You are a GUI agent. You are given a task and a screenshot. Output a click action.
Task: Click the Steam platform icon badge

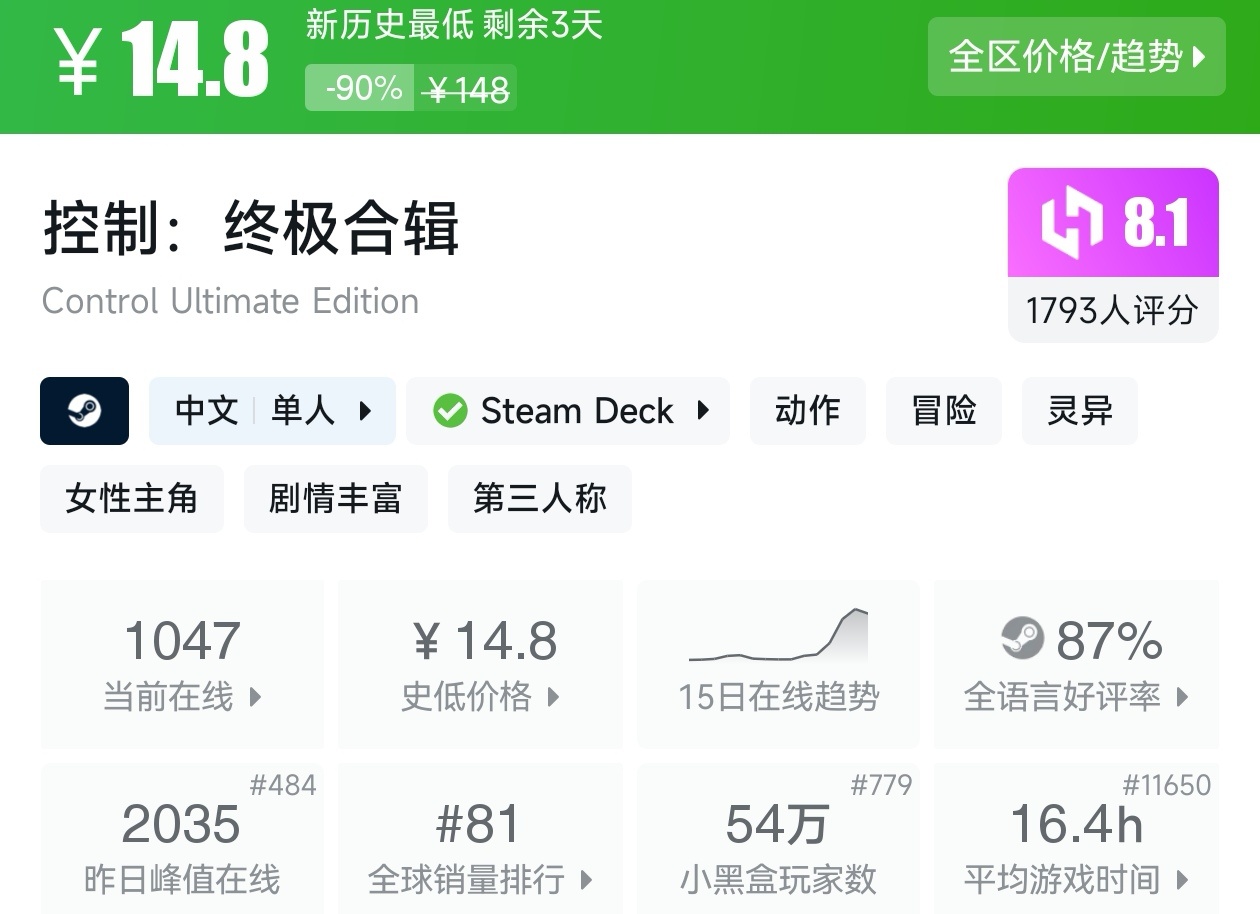point(84,411)
